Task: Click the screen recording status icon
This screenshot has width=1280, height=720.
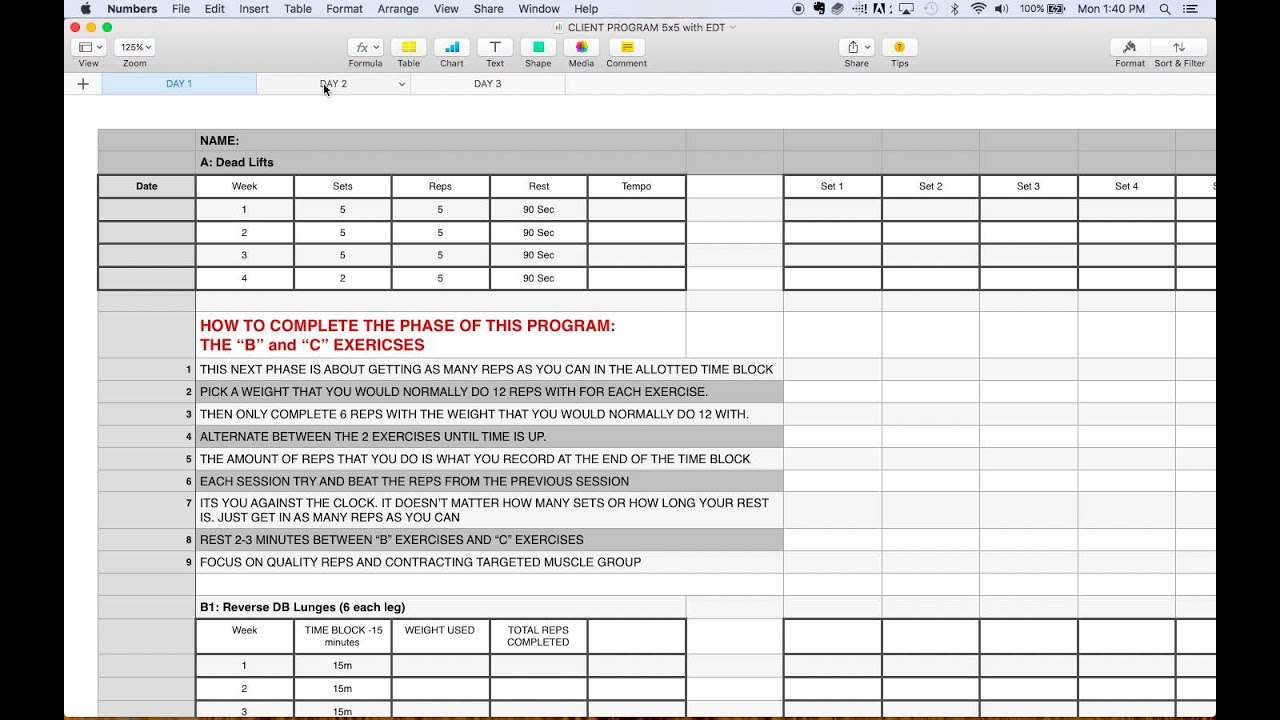Action: tap(798, 9)
